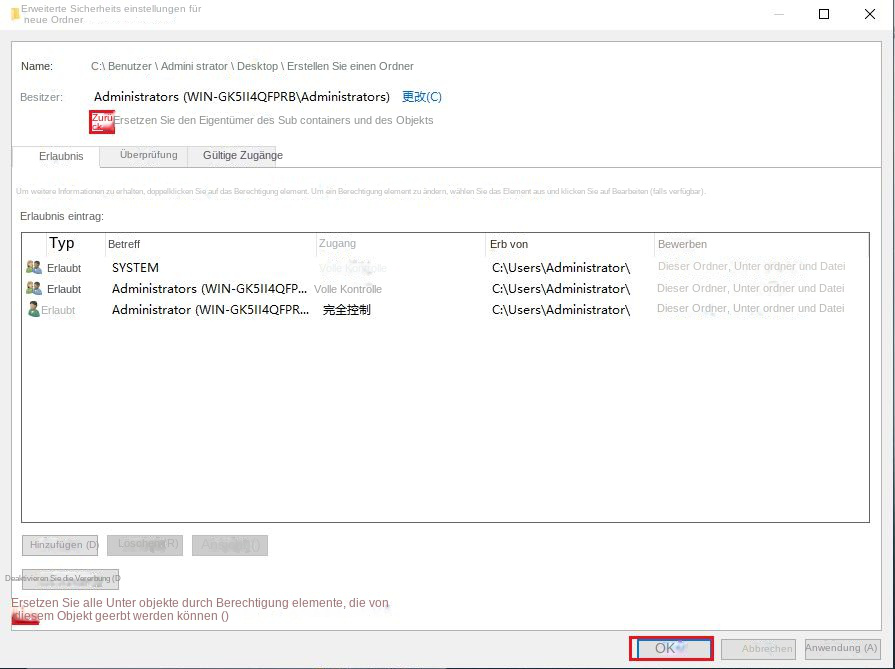Click the group icon beside the SYSTEM entry
Screen dimensions: 895x669
[34, 268]
